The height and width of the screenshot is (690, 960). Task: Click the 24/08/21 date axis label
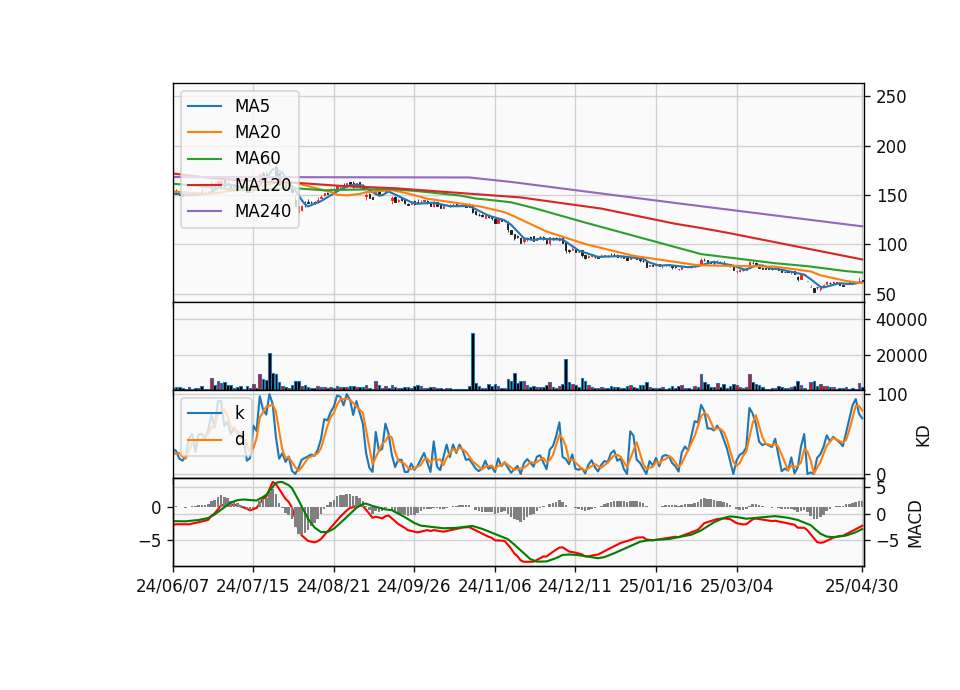[334, 586]
